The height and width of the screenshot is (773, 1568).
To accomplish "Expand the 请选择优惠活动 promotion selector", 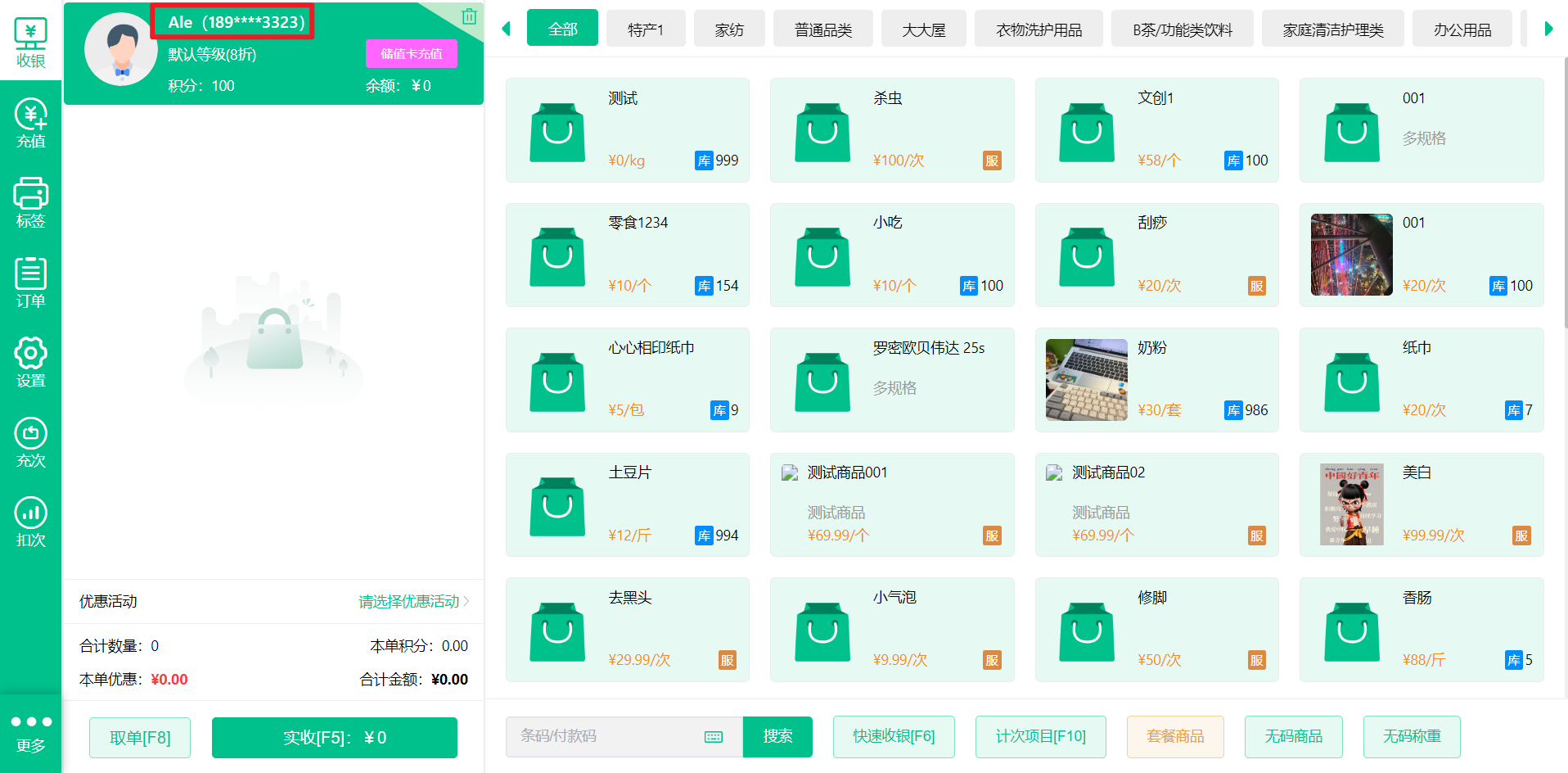I will (413, 602).
